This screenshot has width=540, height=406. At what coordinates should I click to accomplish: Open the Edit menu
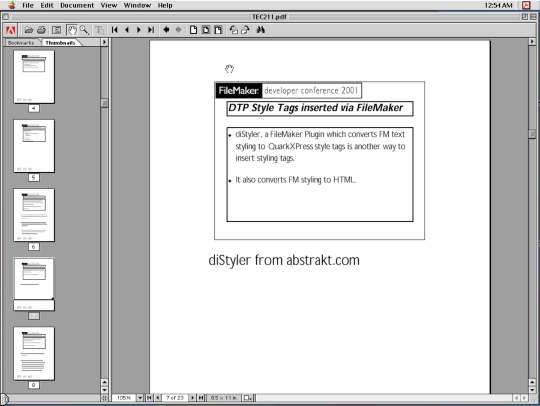[x=47, y=5]
